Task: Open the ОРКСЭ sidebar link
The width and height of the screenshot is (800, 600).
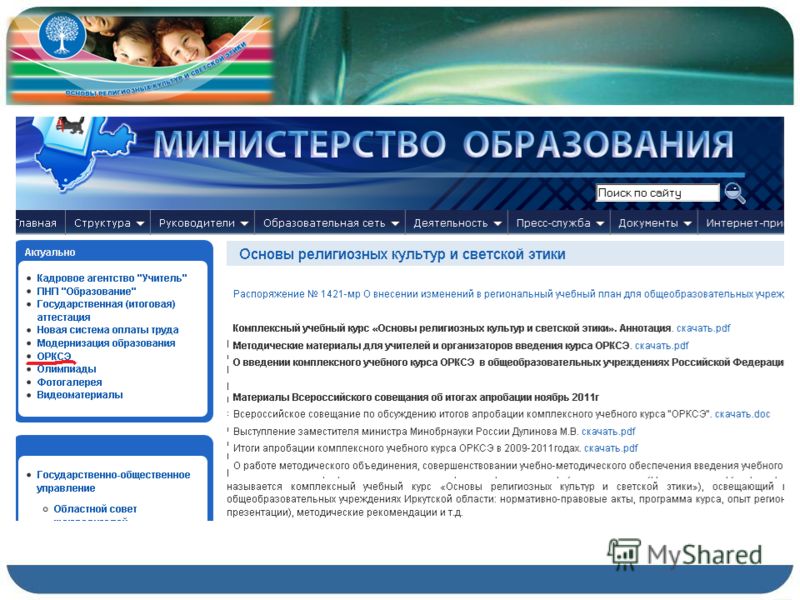Action: (x=54, y=356)
